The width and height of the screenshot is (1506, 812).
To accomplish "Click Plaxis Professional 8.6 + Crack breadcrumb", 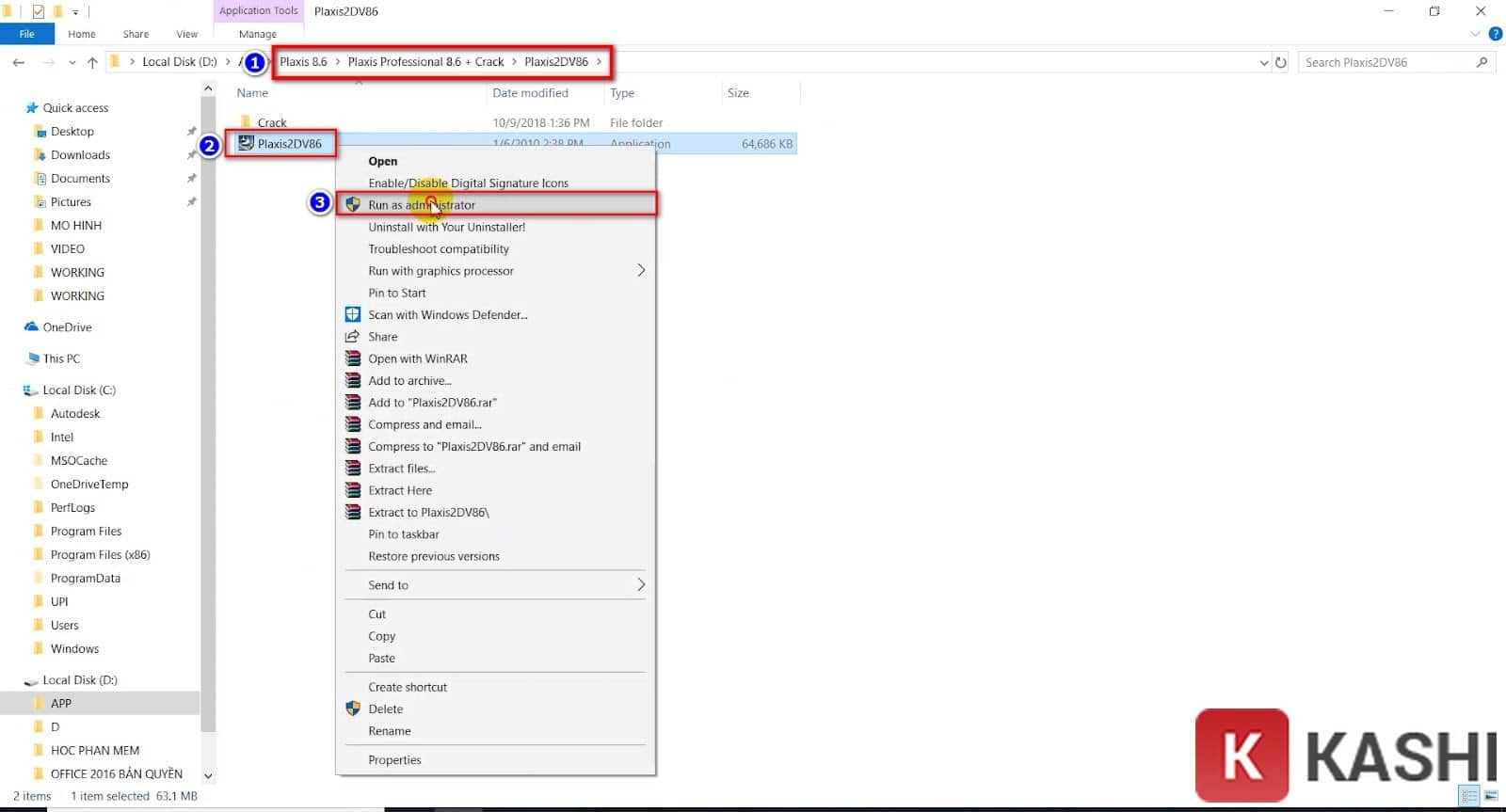I will pyautogui.click(x=425, y=62).
